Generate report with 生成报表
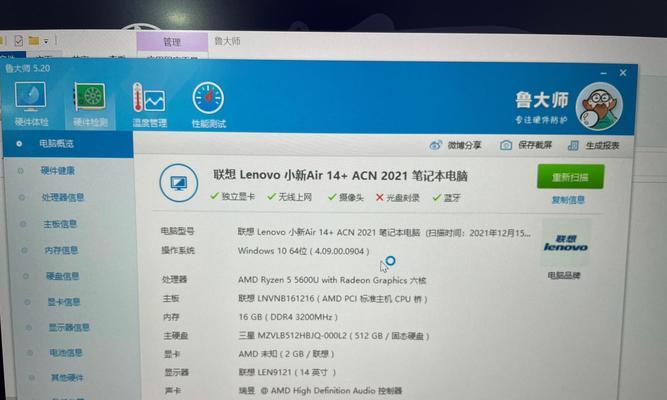This screenshot has height=400, width=667. (593, 146)
